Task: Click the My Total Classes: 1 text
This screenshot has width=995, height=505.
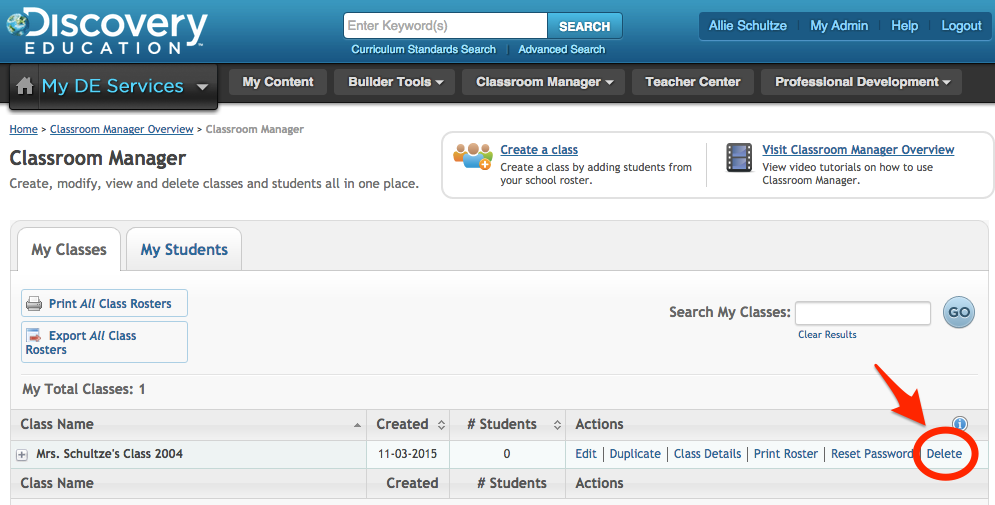Action: pos(84,390)
